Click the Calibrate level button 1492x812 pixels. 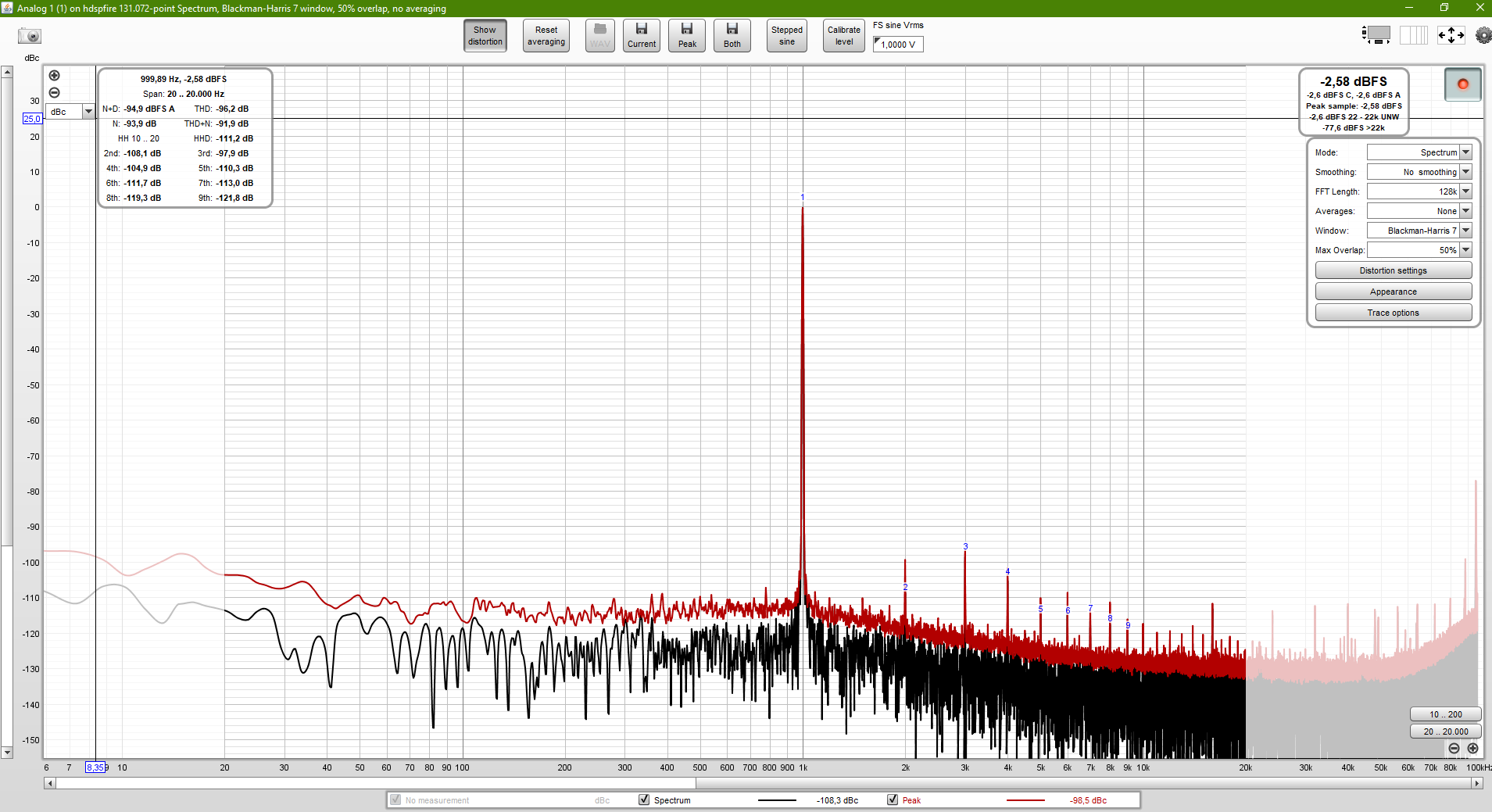(x=844, y=36)
